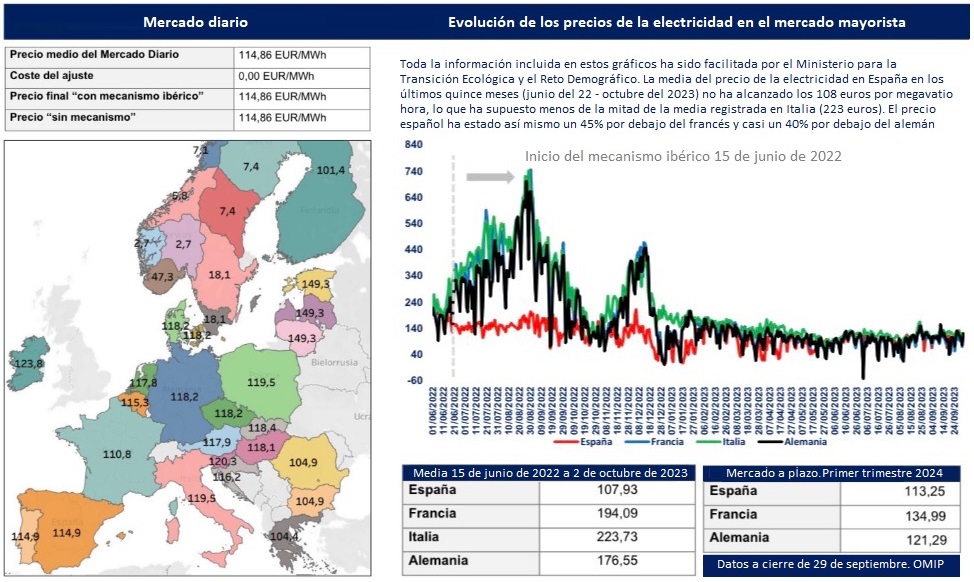The width and height of the screenshot is (974, 582).
Task: Select Poland's 119,5 region on the map
Action: pyautogui.click(x=260, y=382)
